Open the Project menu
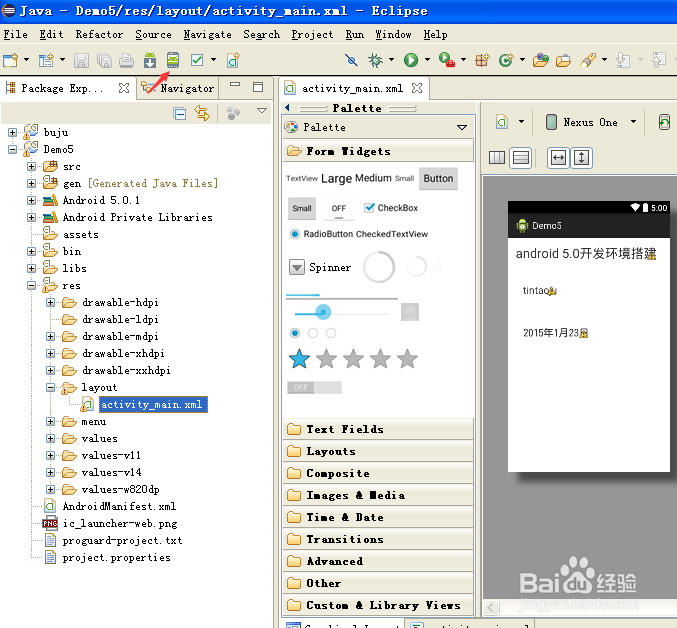The height and width of the screenshot is (628, 677). coord(312,35)
